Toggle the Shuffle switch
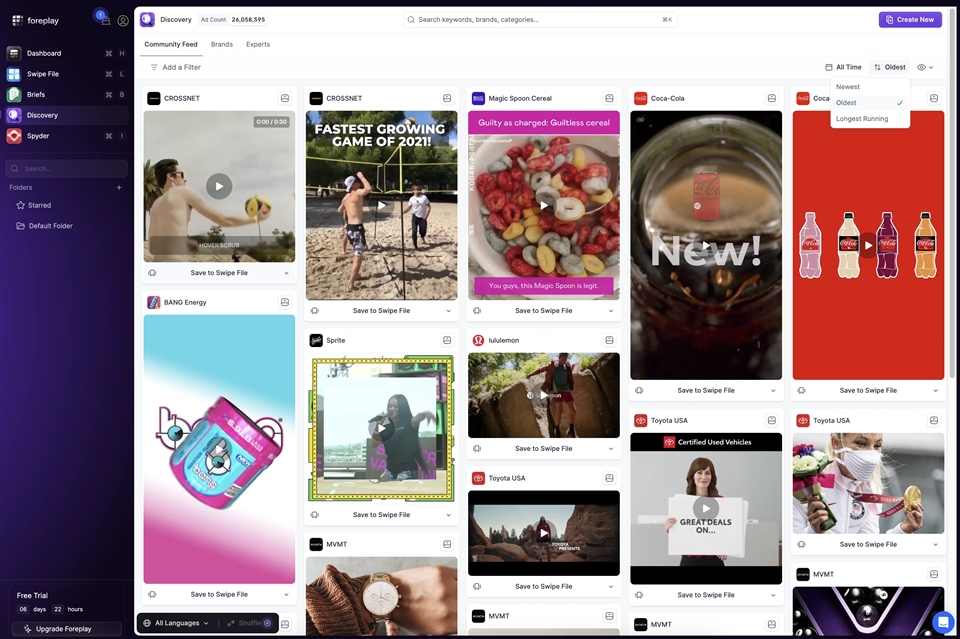Image resolution: width=960 pixels, height=639 pixels. (x=267, y=623)
